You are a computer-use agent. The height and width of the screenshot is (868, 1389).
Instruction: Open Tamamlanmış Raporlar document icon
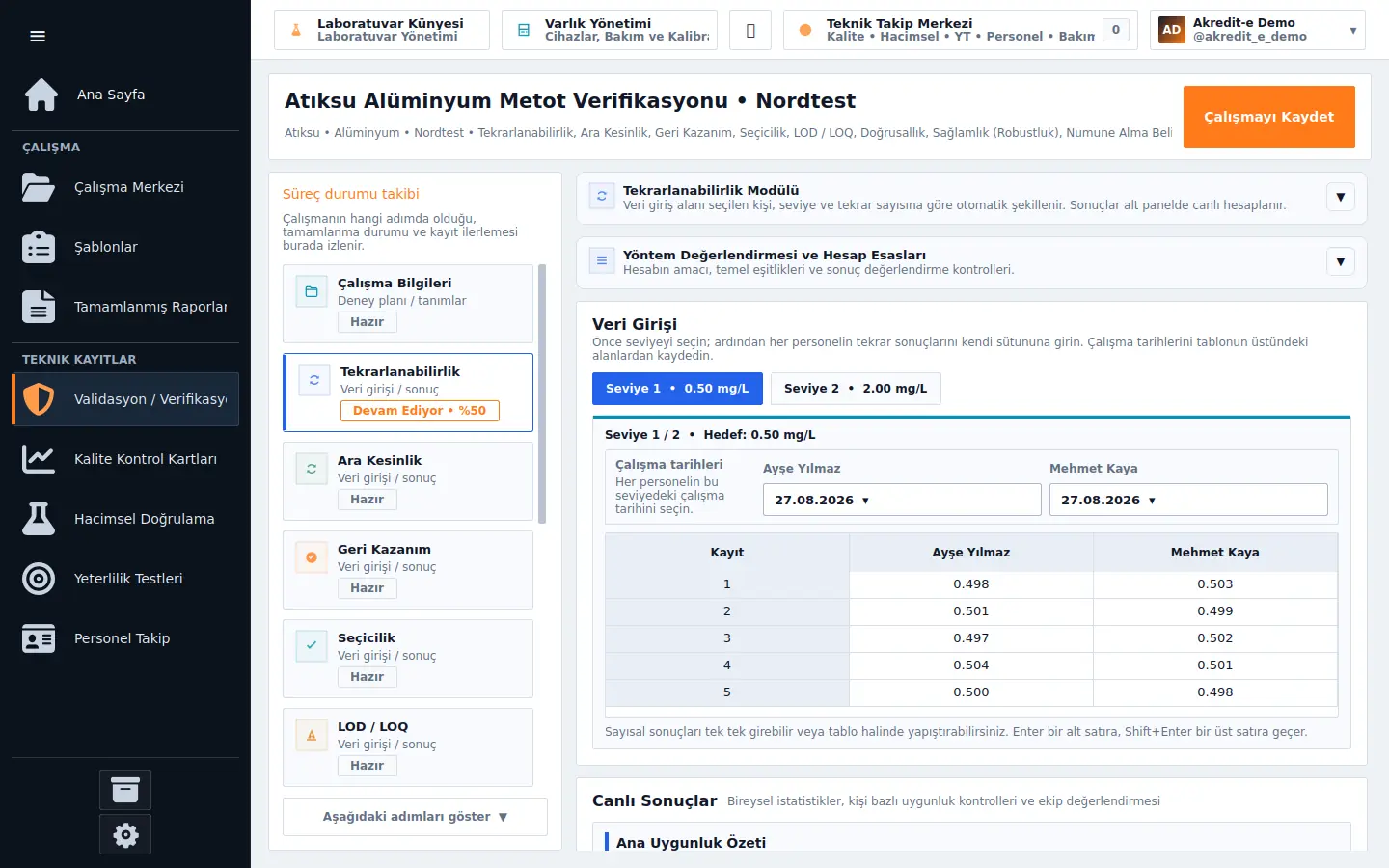[39, 307]
